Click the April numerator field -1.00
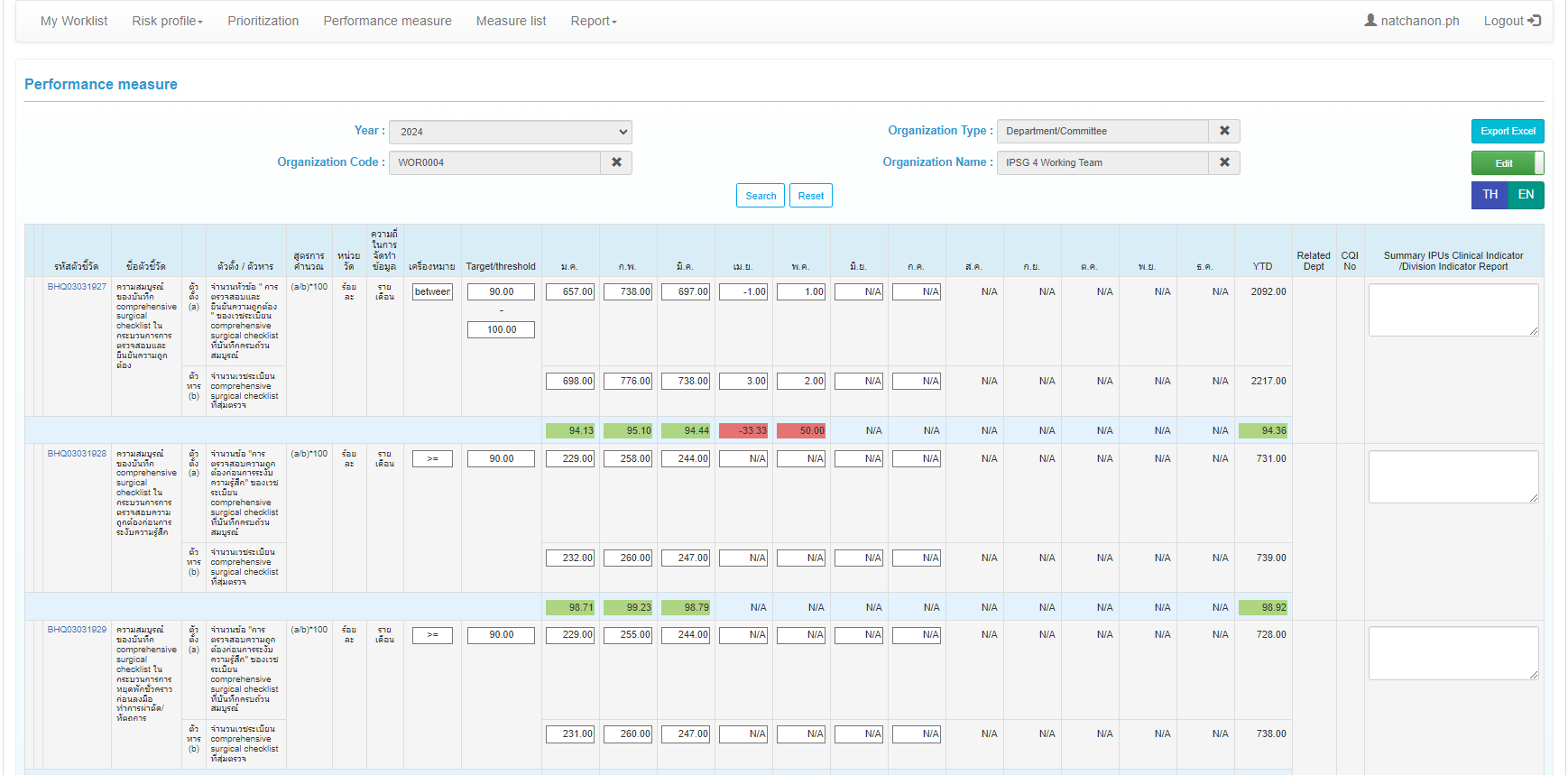This screenshot has width=1568, height=775. pos(743,292)
